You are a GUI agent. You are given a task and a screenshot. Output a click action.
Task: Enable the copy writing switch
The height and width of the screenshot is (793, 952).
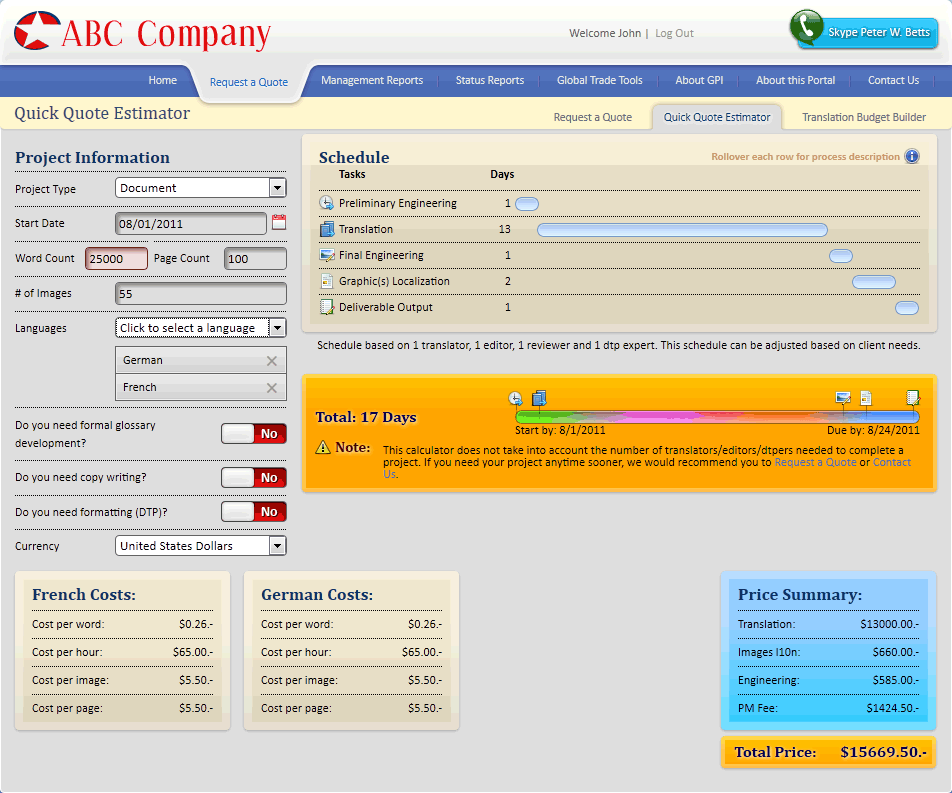click(254, 478)
